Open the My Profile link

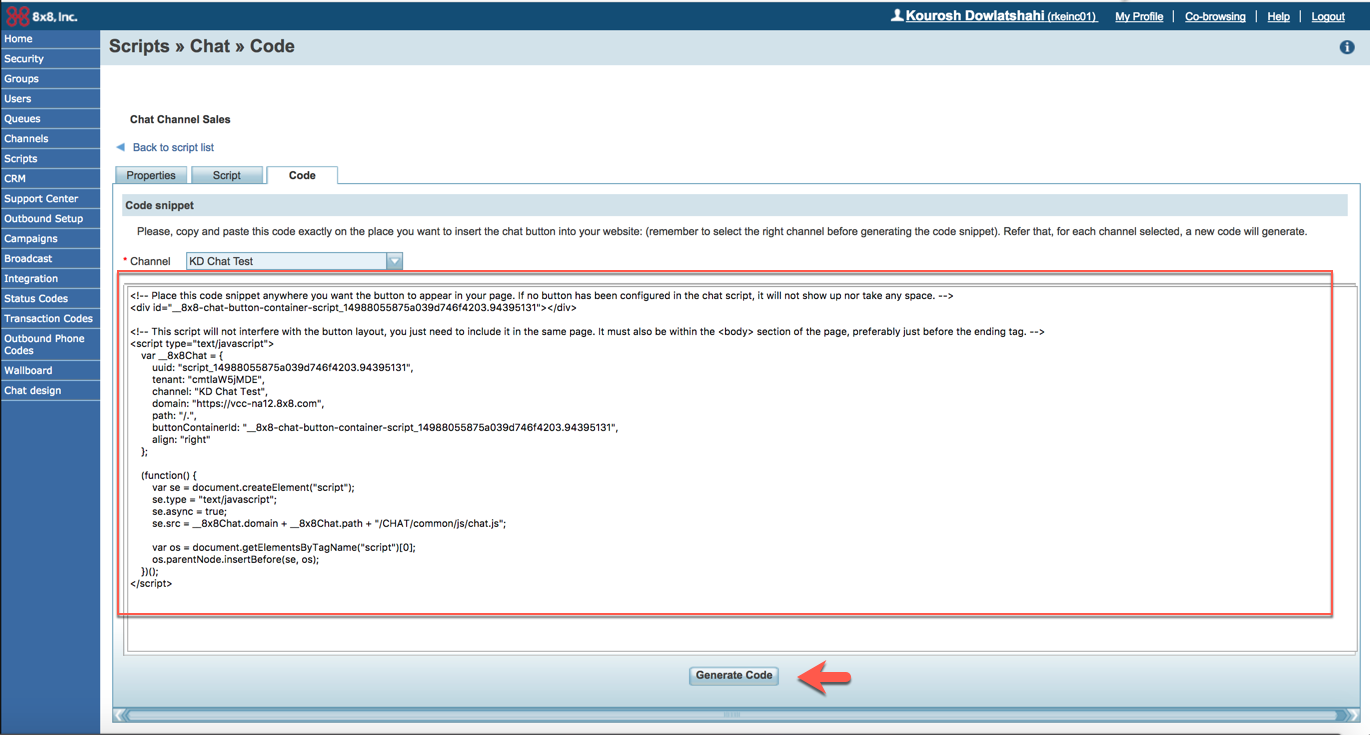1139,17
